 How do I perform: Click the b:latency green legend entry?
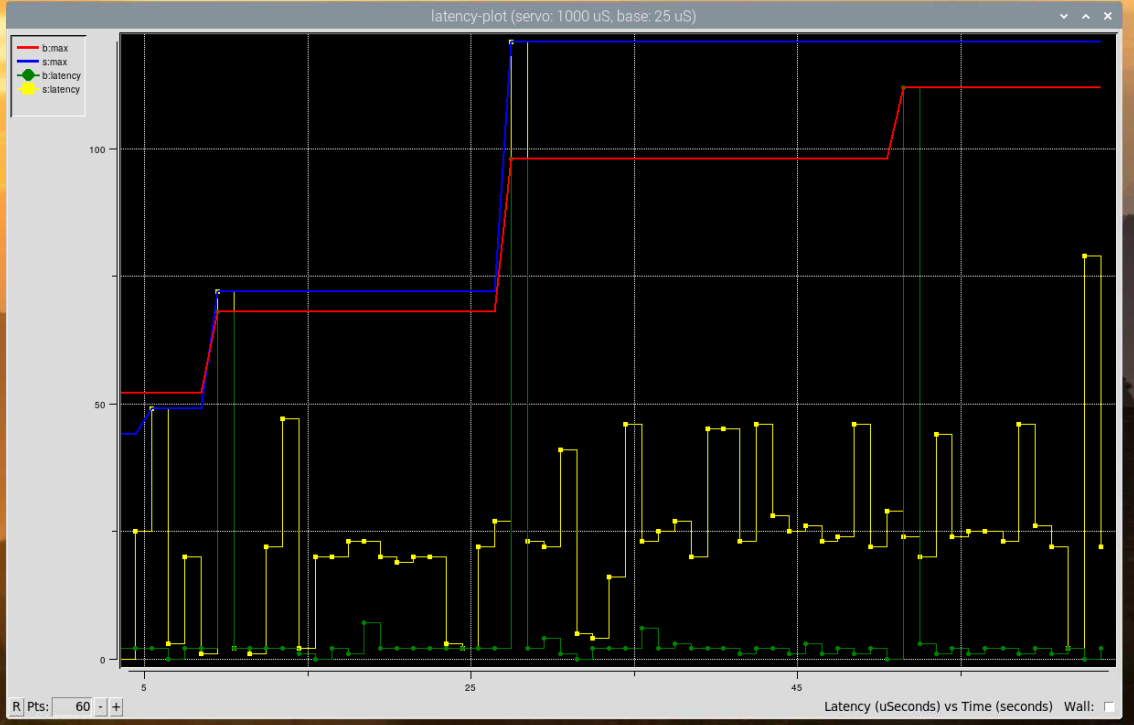click(49, 75)
